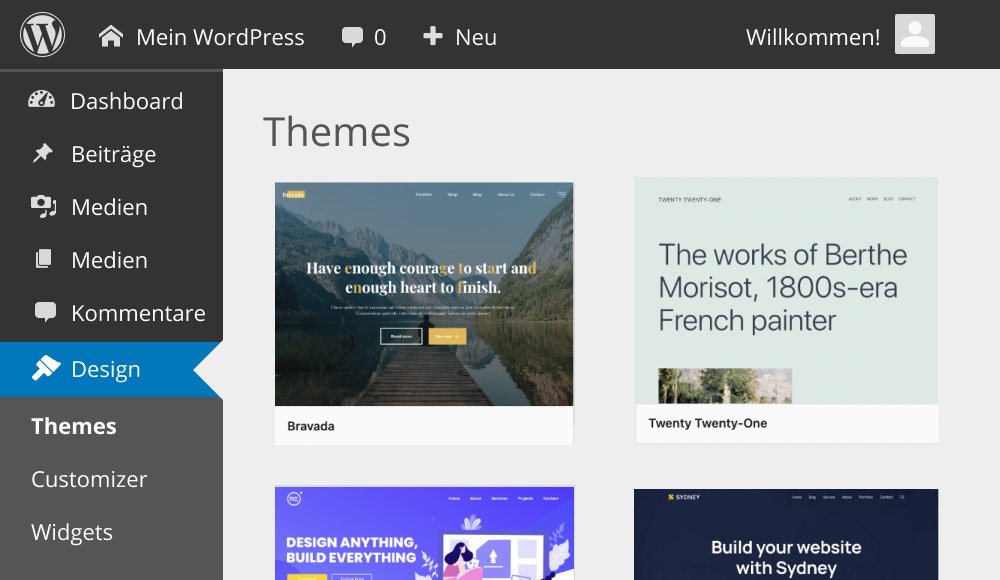Open Mein WordPress site link
This screenshot has height=580, width=1000.
pyautogui.click(x=220, y=37)
